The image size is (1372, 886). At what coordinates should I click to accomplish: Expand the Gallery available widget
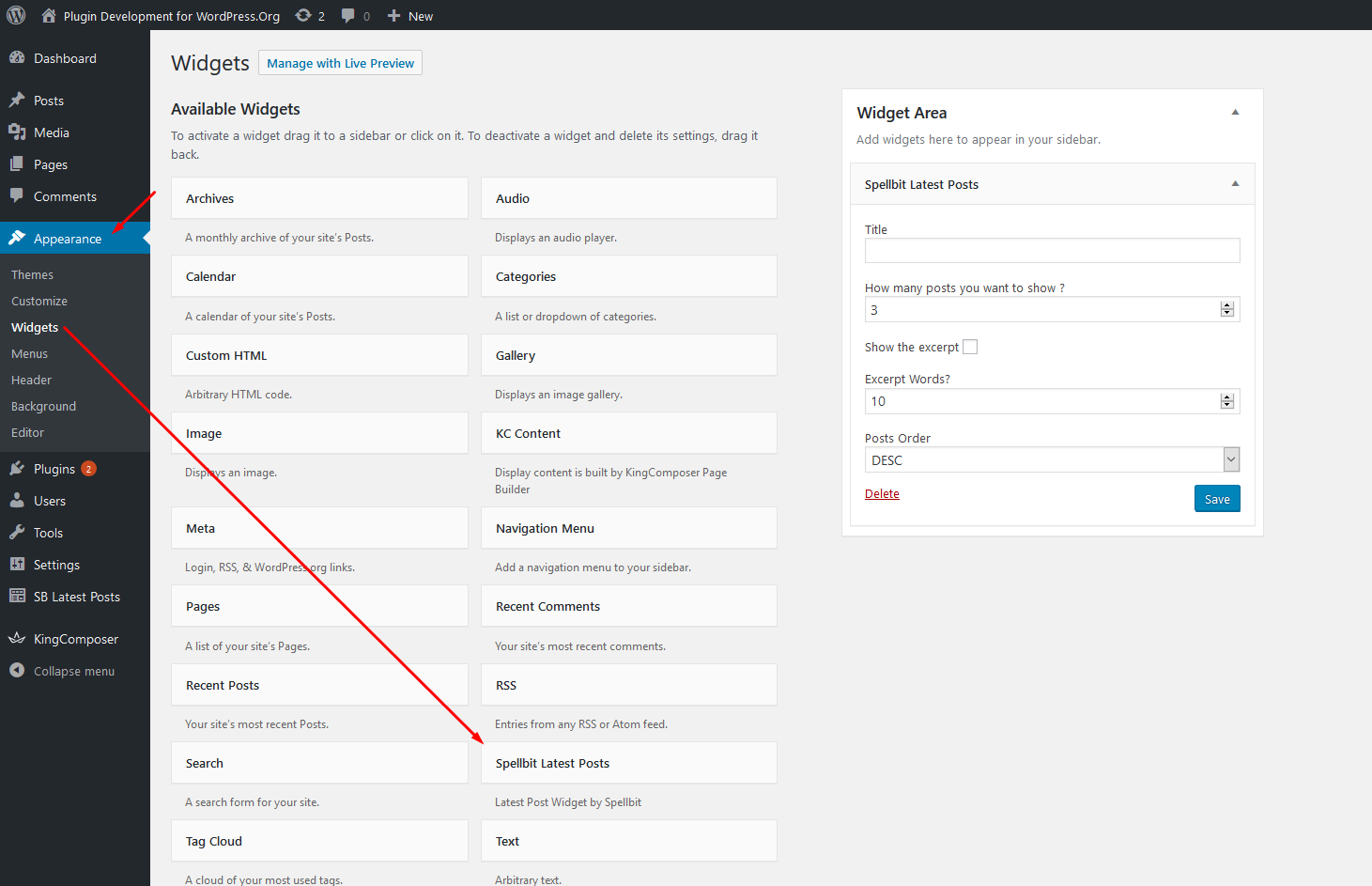tap(629, 355)
